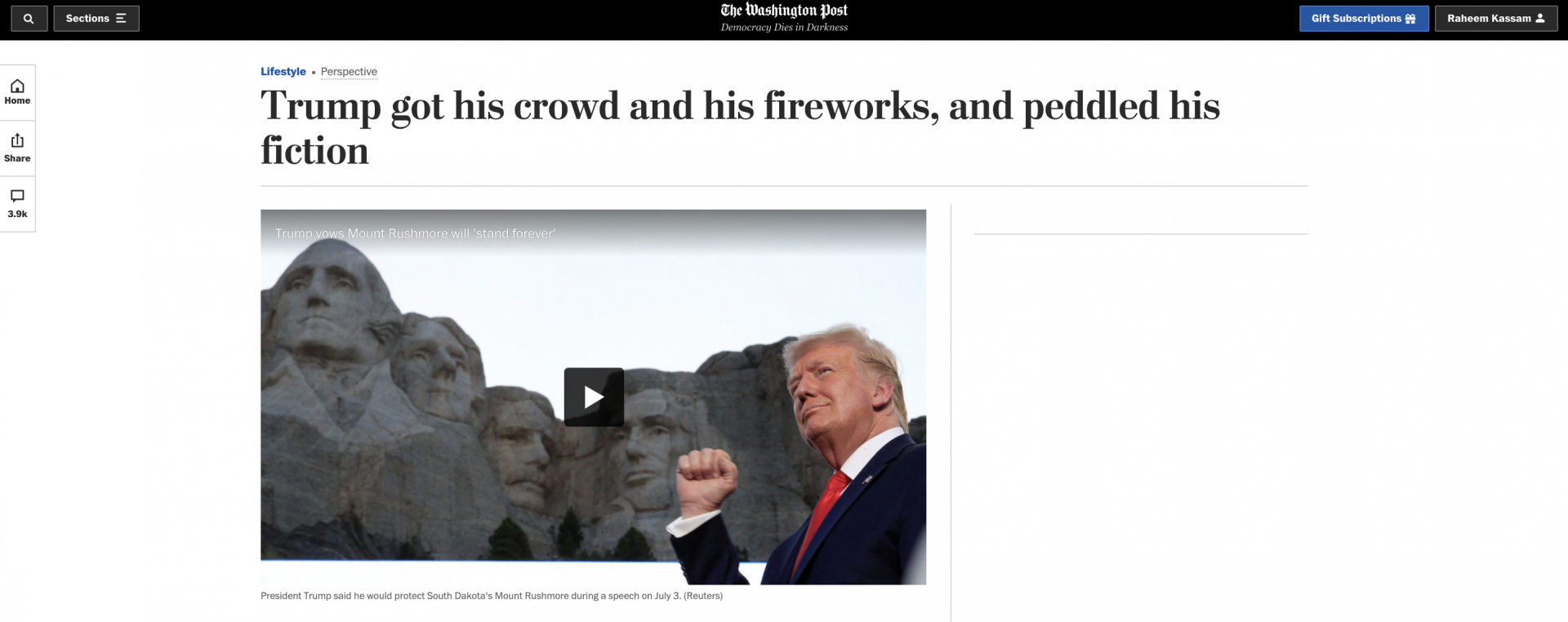Go to The Washington Post homepage logo
This screenshot has width=1568, height=622.
point(784,11)
